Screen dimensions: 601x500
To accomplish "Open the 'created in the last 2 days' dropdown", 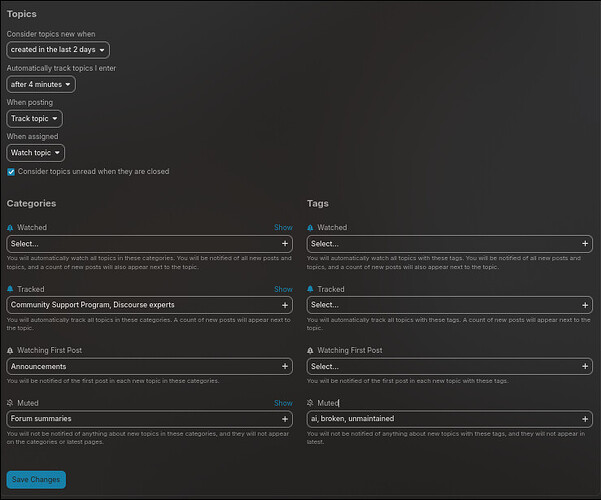I will [x=58, y=50].
